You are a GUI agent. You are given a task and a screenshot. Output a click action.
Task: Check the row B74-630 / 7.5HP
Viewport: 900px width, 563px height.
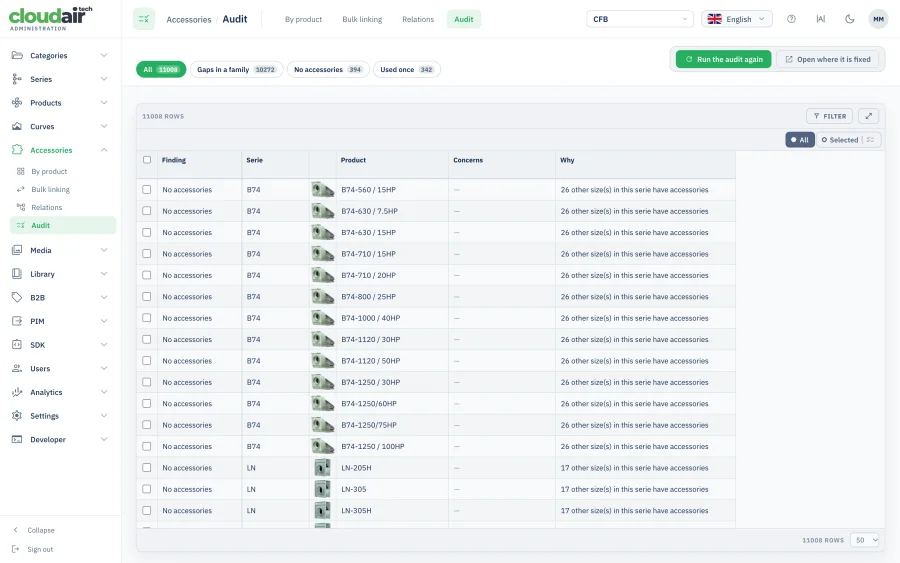(x=147, y=211)
